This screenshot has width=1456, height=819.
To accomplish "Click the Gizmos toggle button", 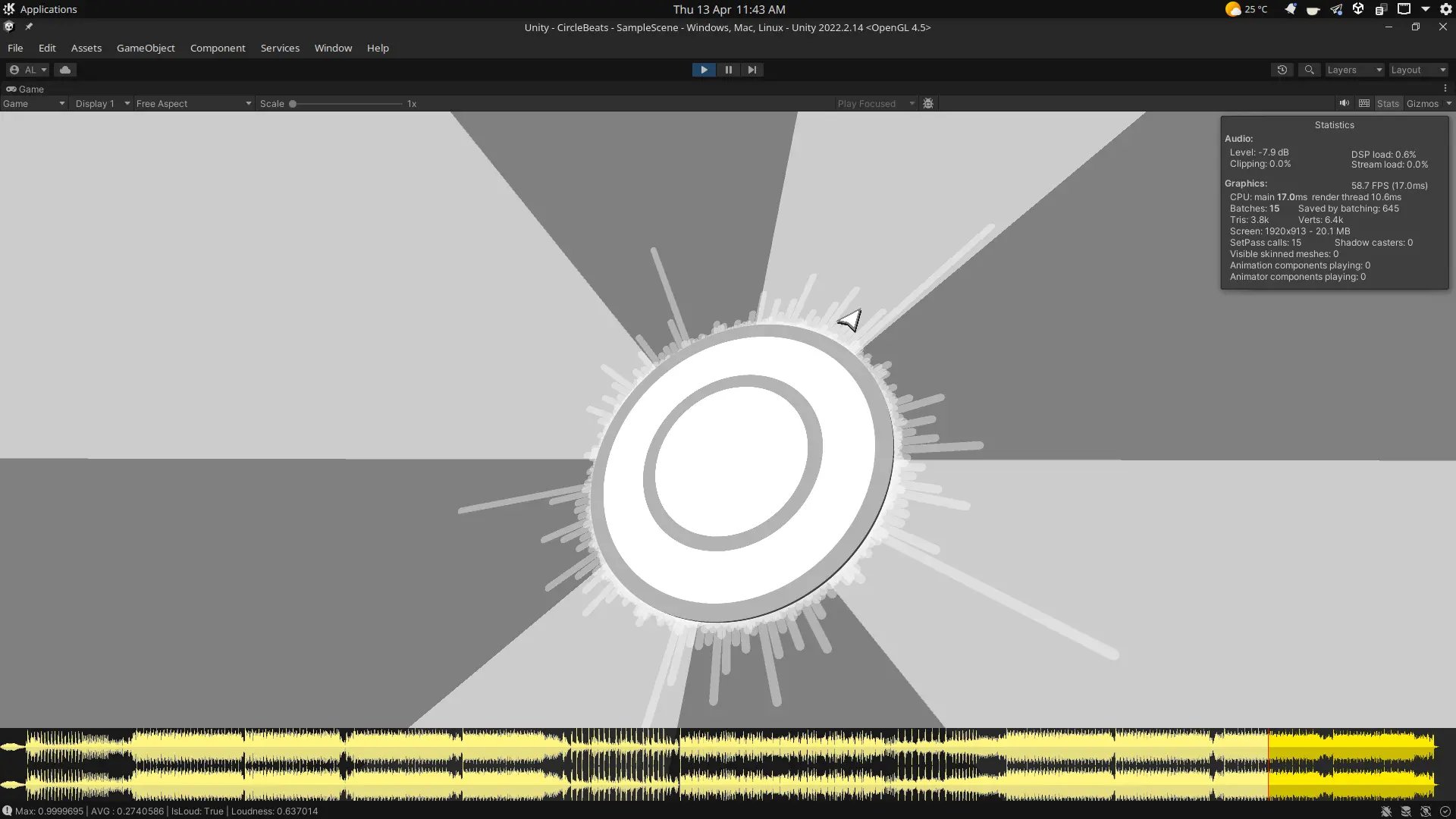I will coord(1421,103).
